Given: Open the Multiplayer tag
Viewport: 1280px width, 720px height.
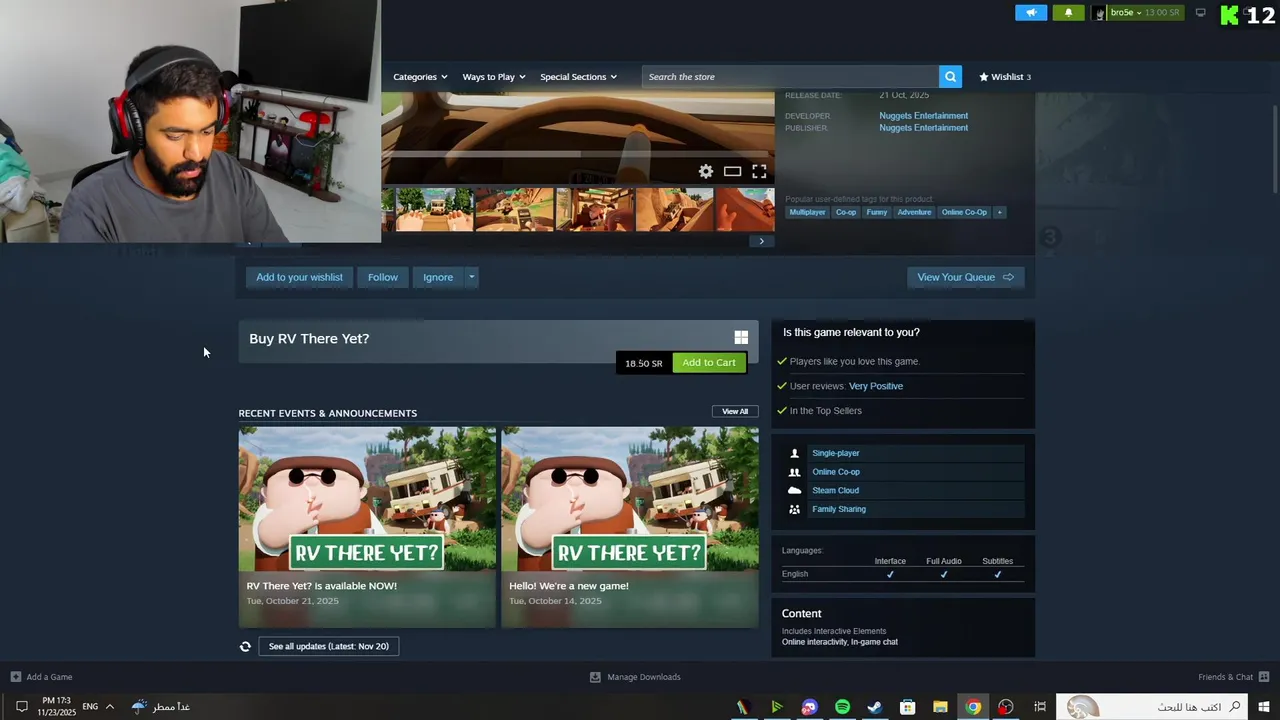Looking at the screenshot, I should click(x=807, y=212).
